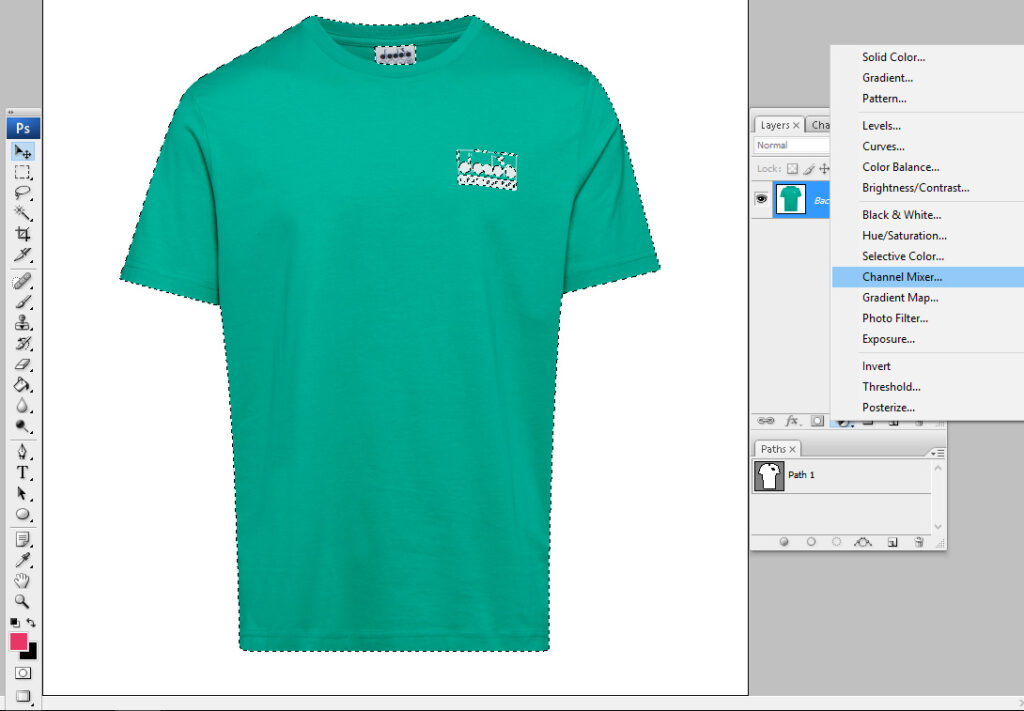Choose Hue/Saturation from the menu
The image size is (1024, 711).
[904, 236]
